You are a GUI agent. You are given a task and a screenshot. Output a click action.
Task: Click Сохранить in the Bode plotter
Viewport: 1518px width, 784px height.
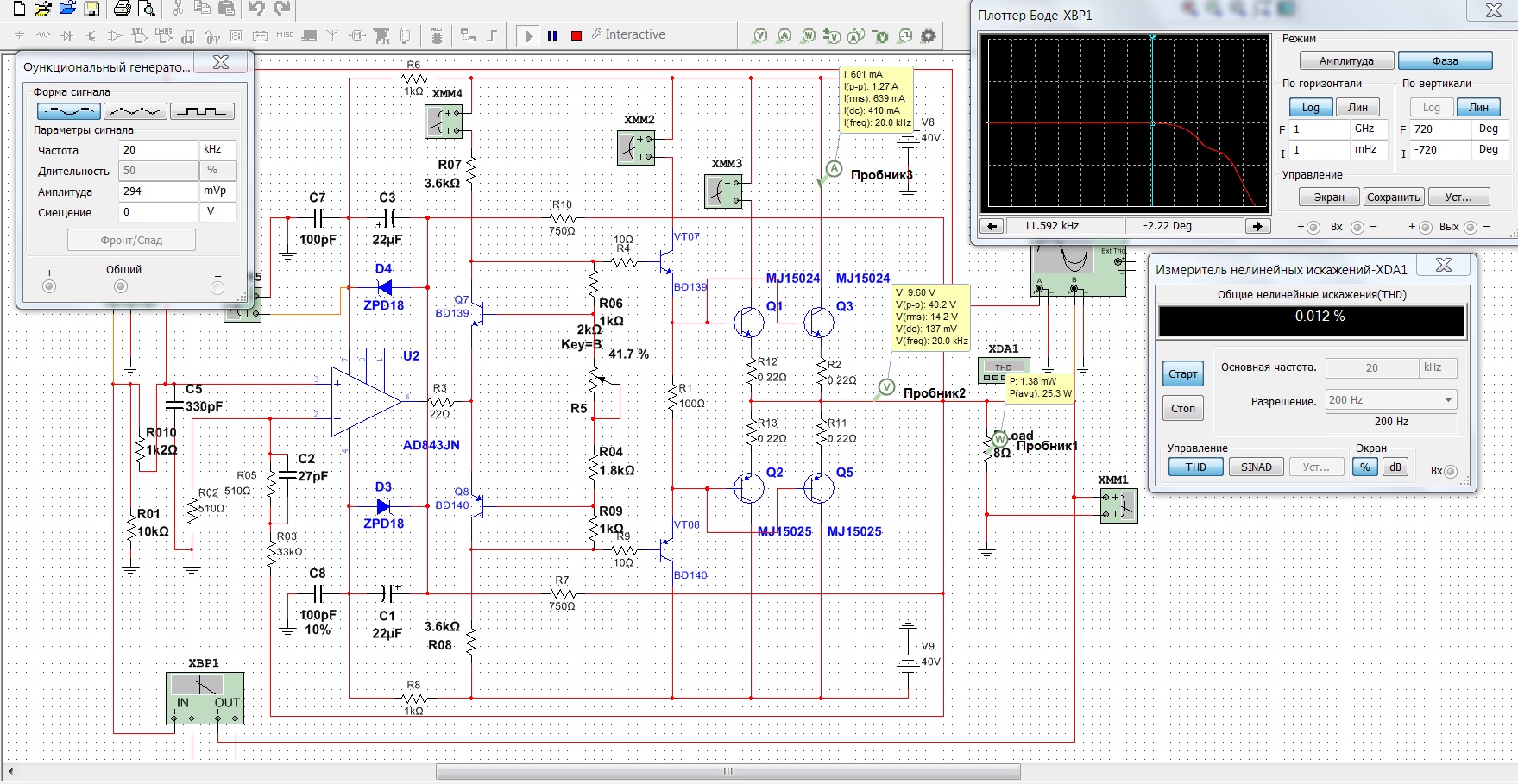tap(1393, 197)
